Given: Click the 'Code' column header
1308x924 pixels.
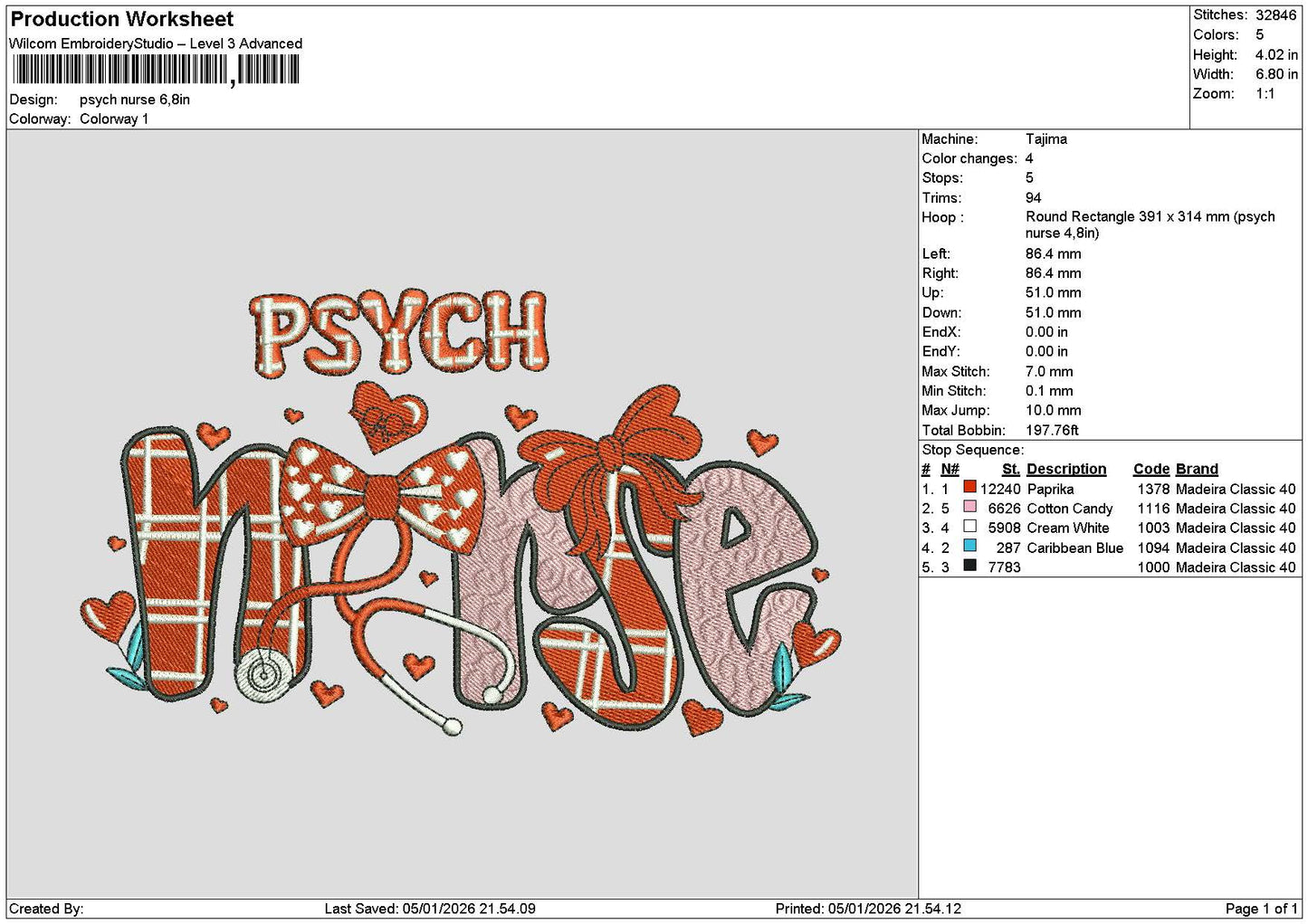Looking at the screenshot, I should pyautogui.click(x=1151, y=470).
